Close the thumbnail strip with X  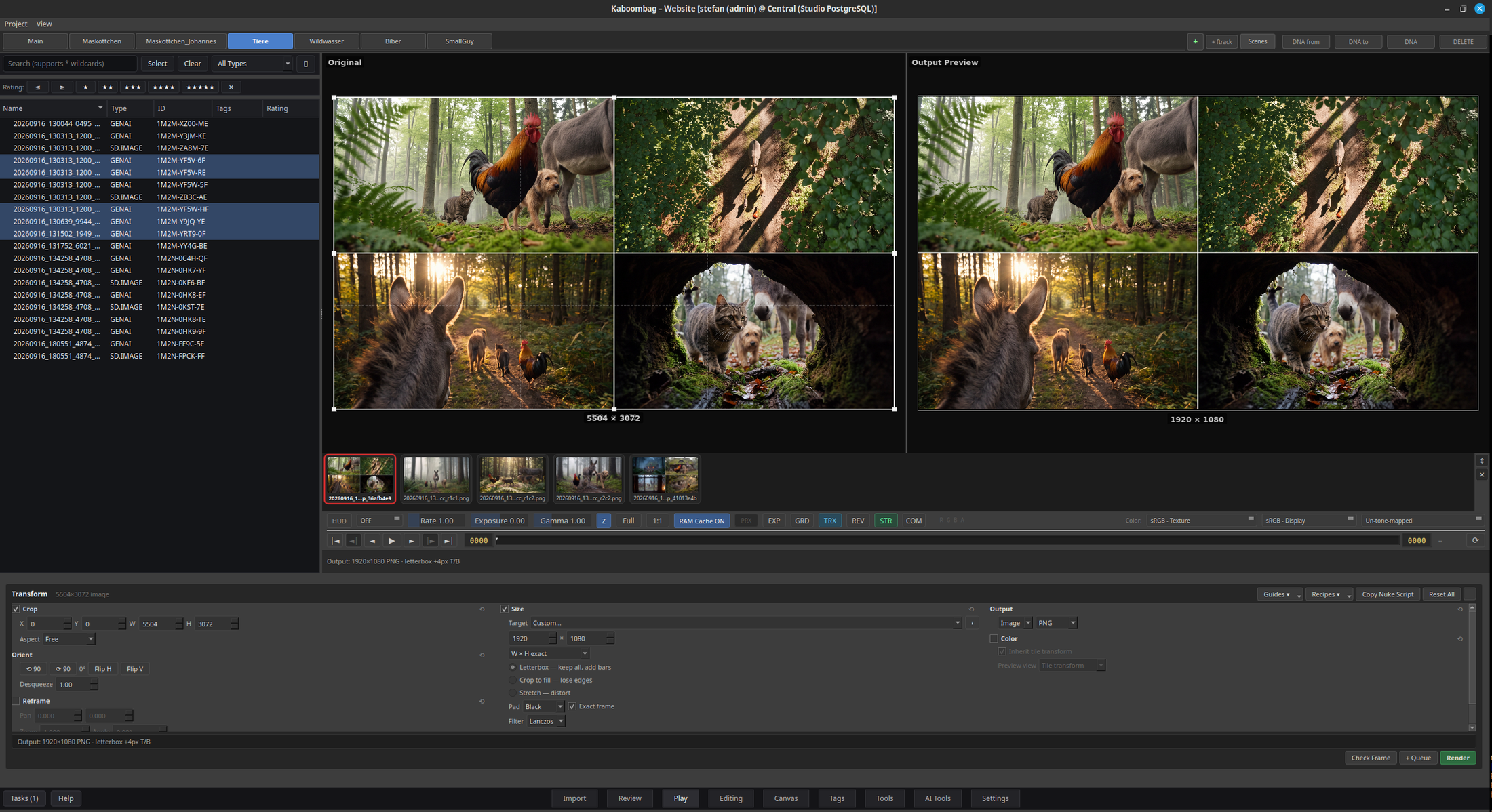pos(1482,475)
